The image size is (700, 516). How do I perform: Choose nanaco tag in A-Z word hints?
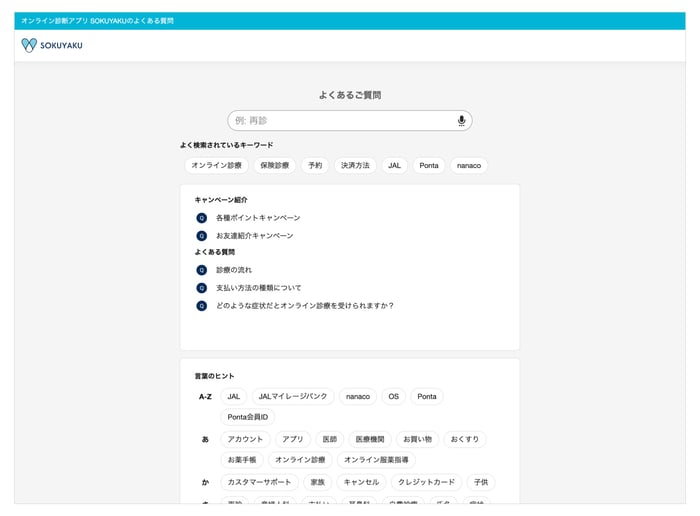(x=358, y=396)
